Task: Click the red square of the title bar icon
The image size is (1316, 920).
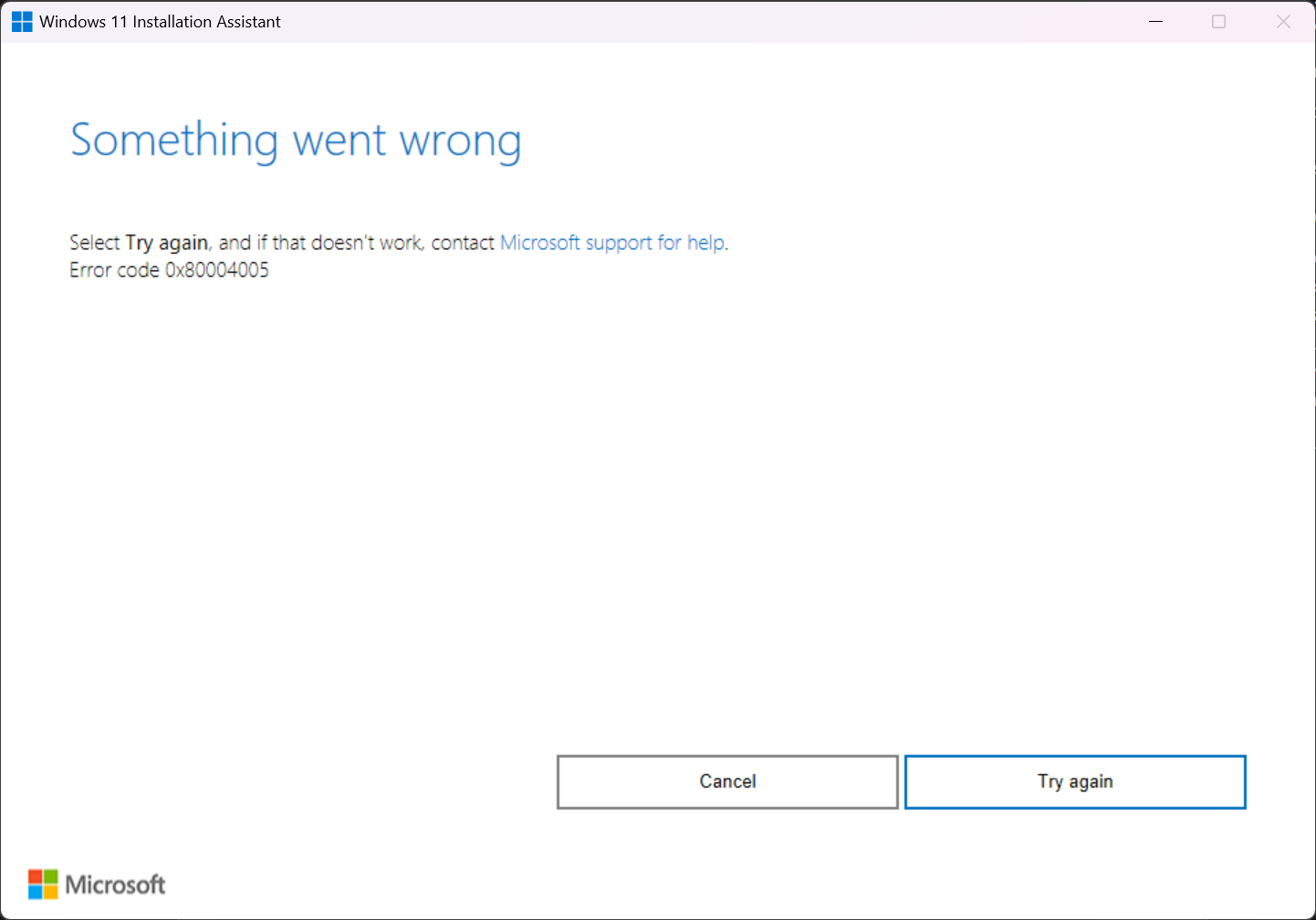Action: pyautogui.click(x=16, y=16)
